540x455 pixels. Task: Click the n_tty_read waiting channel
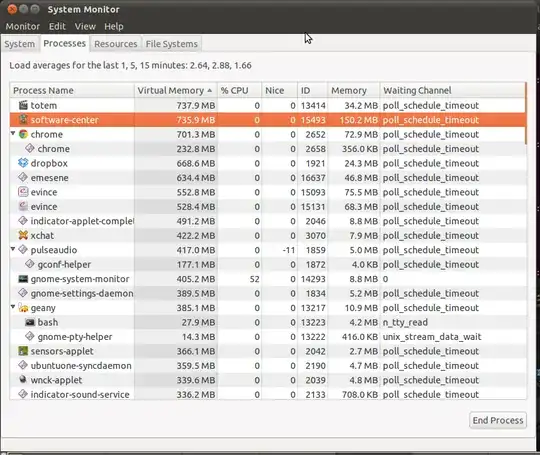[405, 322]
